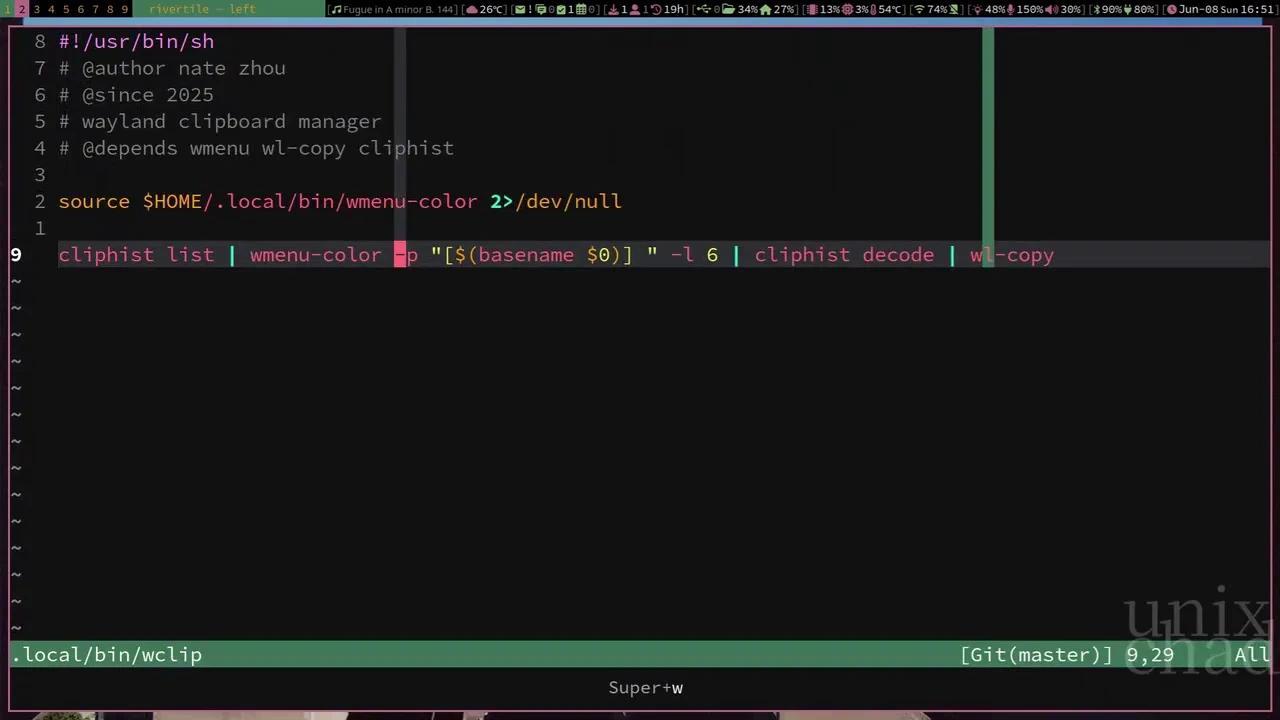The height and width of the screenshot is (720, 1280).
Task: Switch to workspace tag 1
Action: (8, 9)
